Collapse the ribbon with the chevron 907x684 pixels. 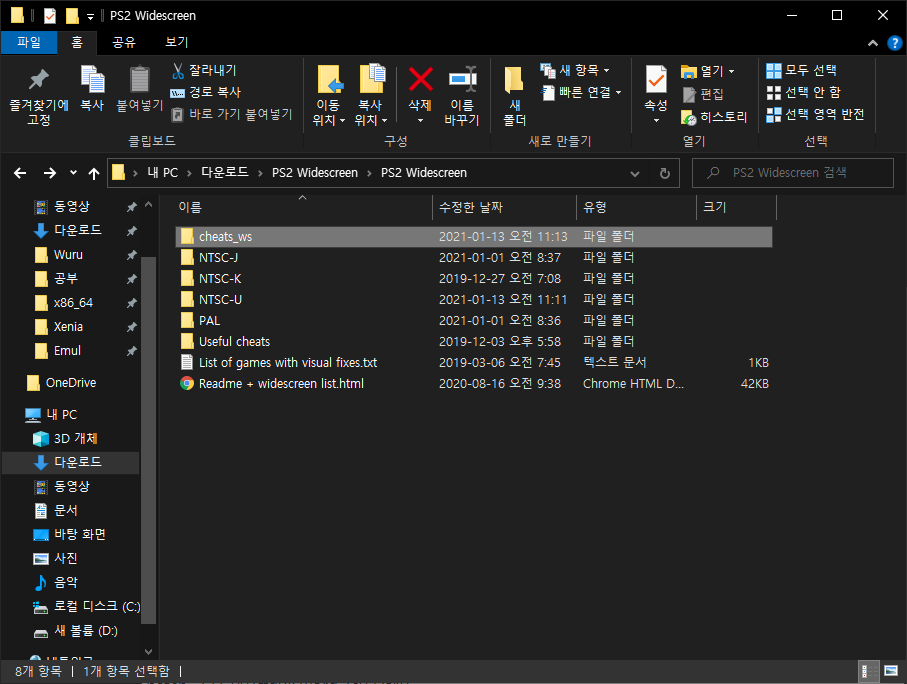[873, 43]
